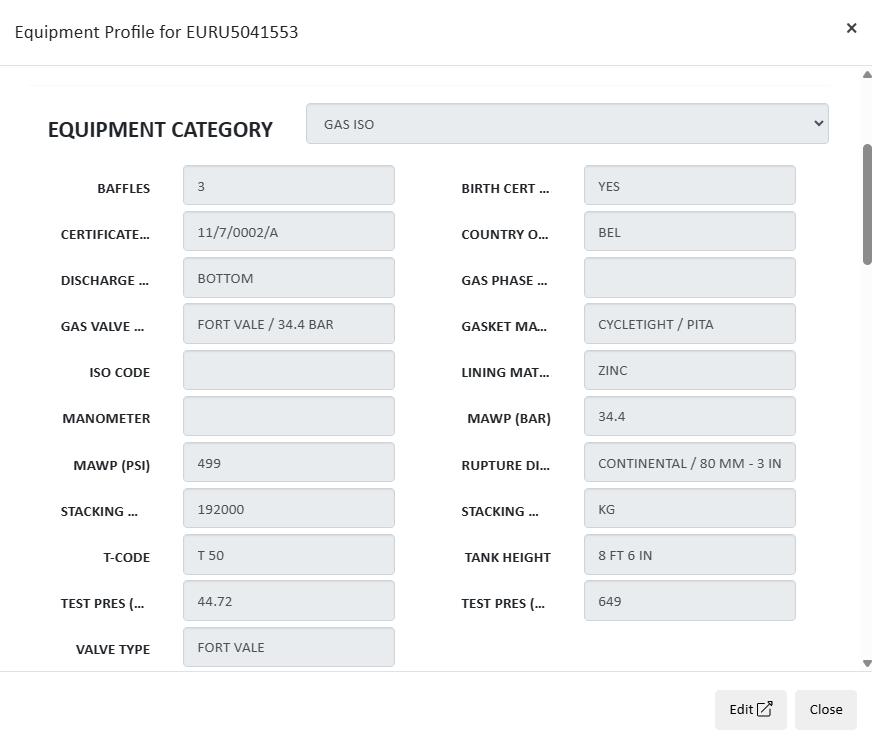Click the Certificate field showing 11/7/0002/A
872x745 pixels.
288,232
